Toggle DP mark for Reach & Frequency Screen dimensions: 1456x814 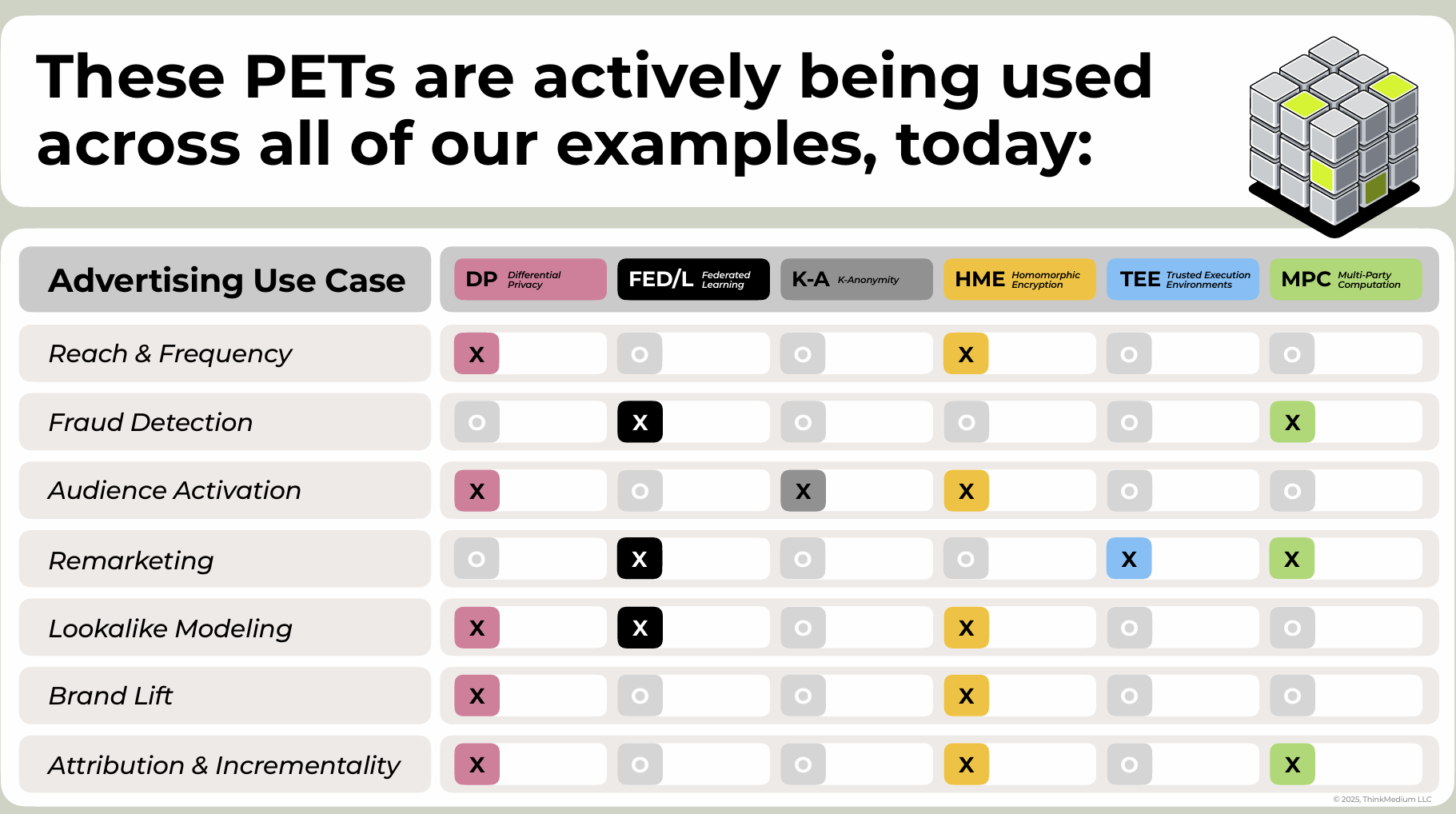point(477,353)
